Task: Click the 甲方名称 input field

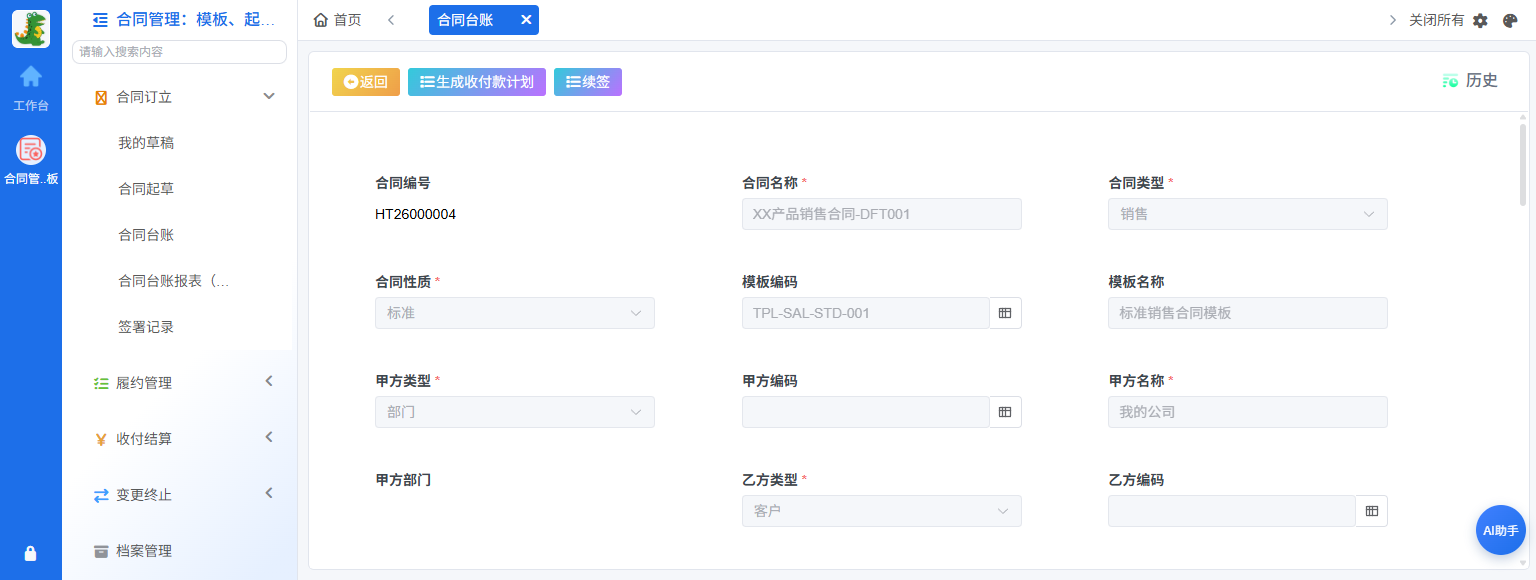Action: click(x=1247, y=412)
